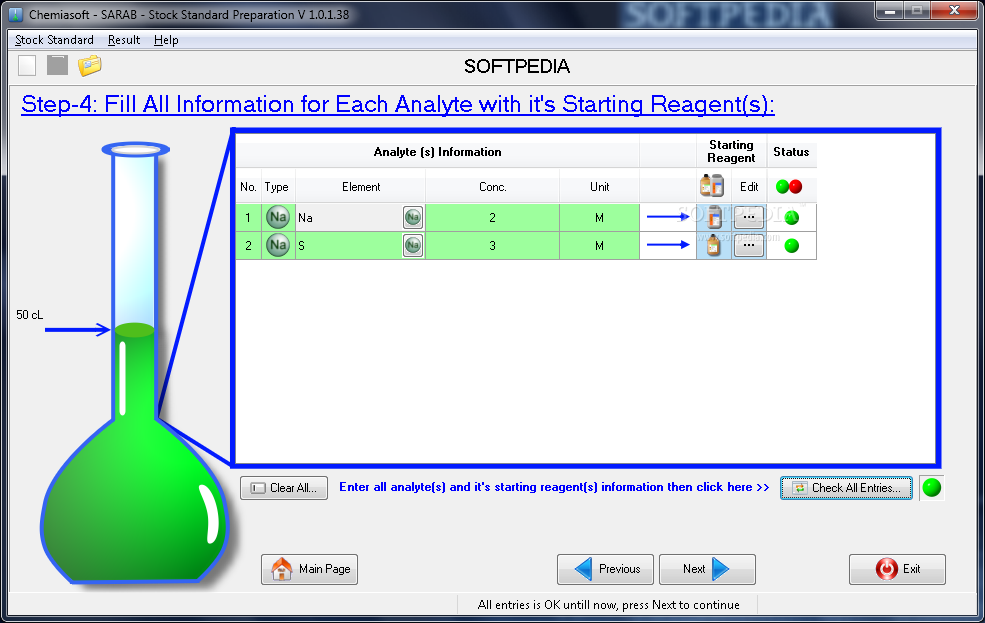Image resolution: width=985 pixels, height=623 pixels.
Task: Click unit cell M in S row
Action: click(x=599, y=245)
